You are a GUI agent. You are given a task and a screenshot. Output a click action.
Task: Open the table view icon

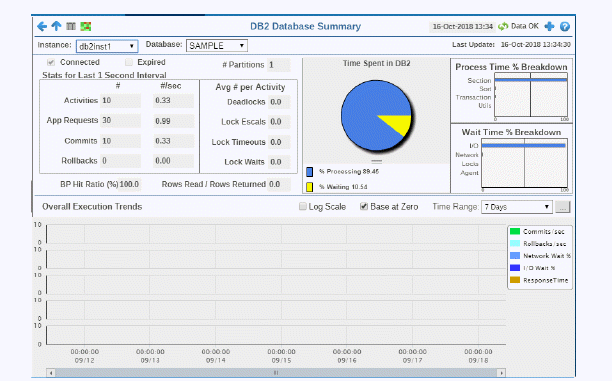[x=71, y=26]
